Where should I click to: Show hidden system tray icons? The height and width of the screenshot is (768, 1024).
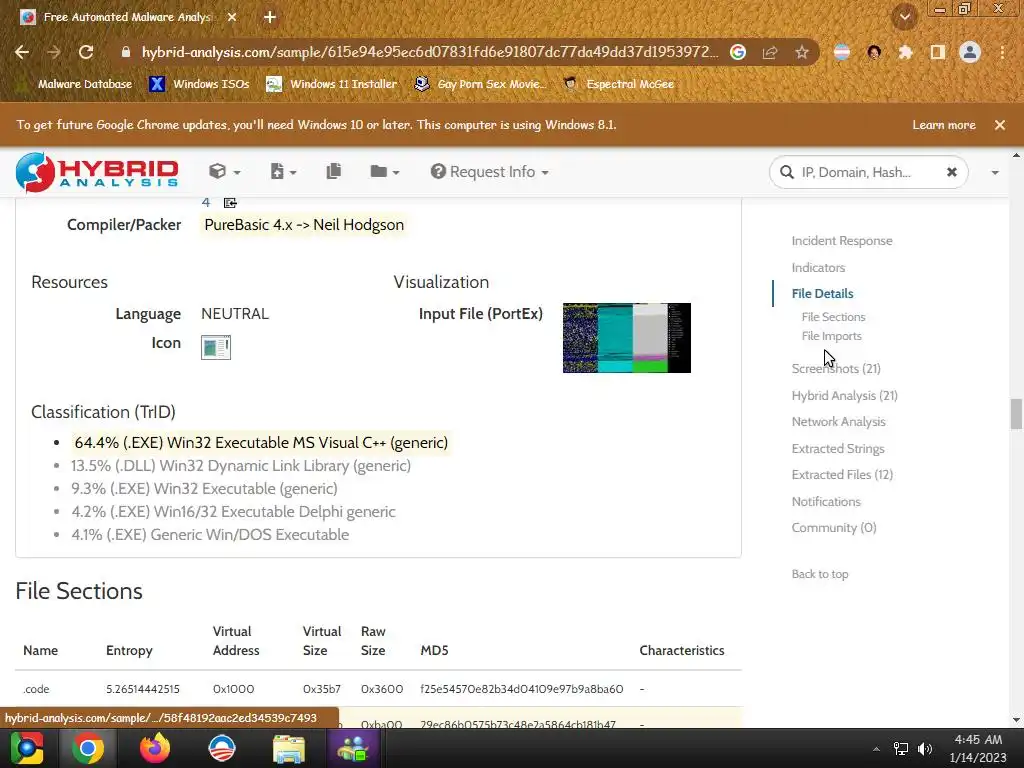(876, 749)
